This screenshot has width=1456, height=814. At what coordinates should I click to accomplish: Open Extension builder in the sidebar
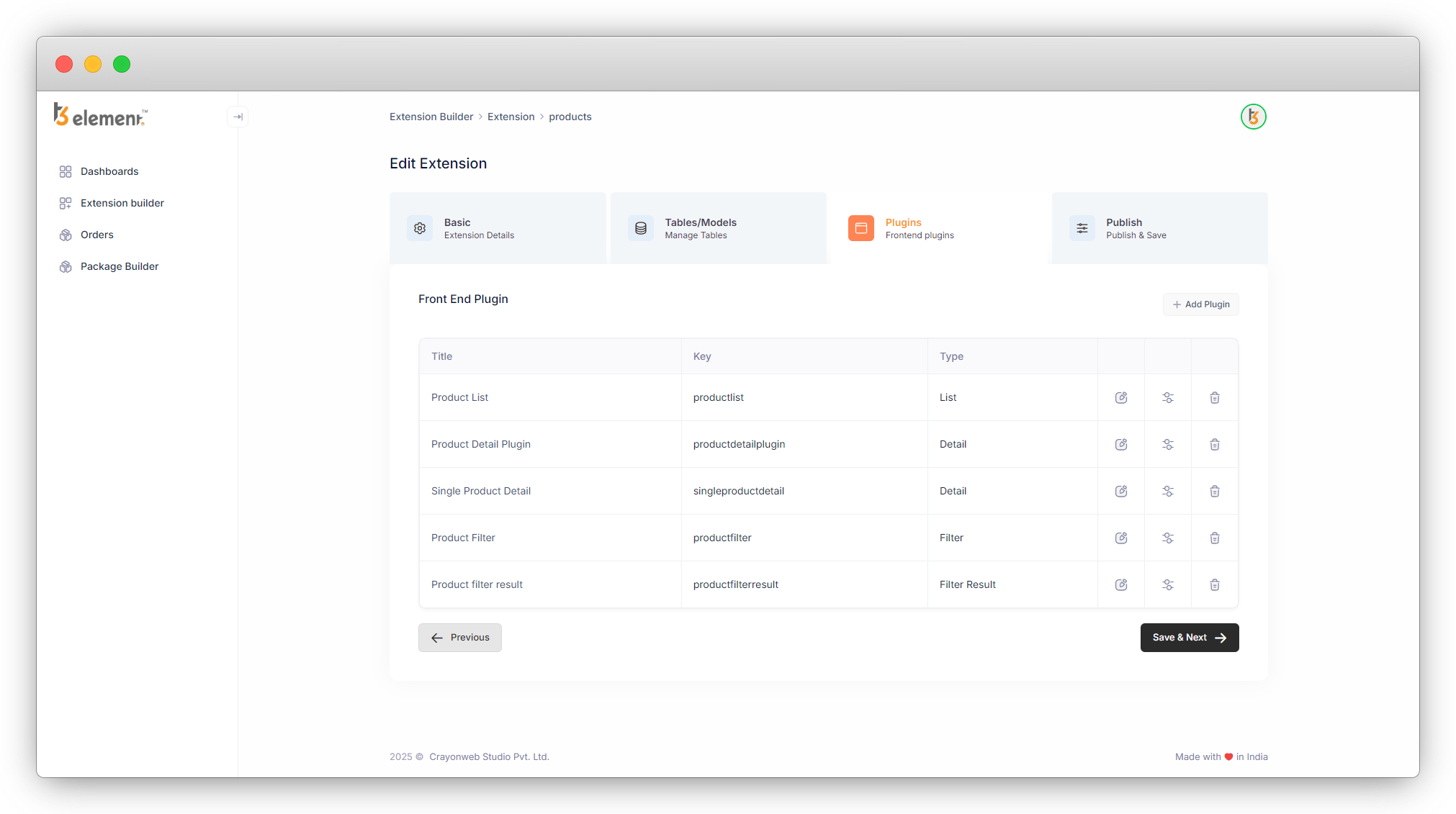(122, 203)
